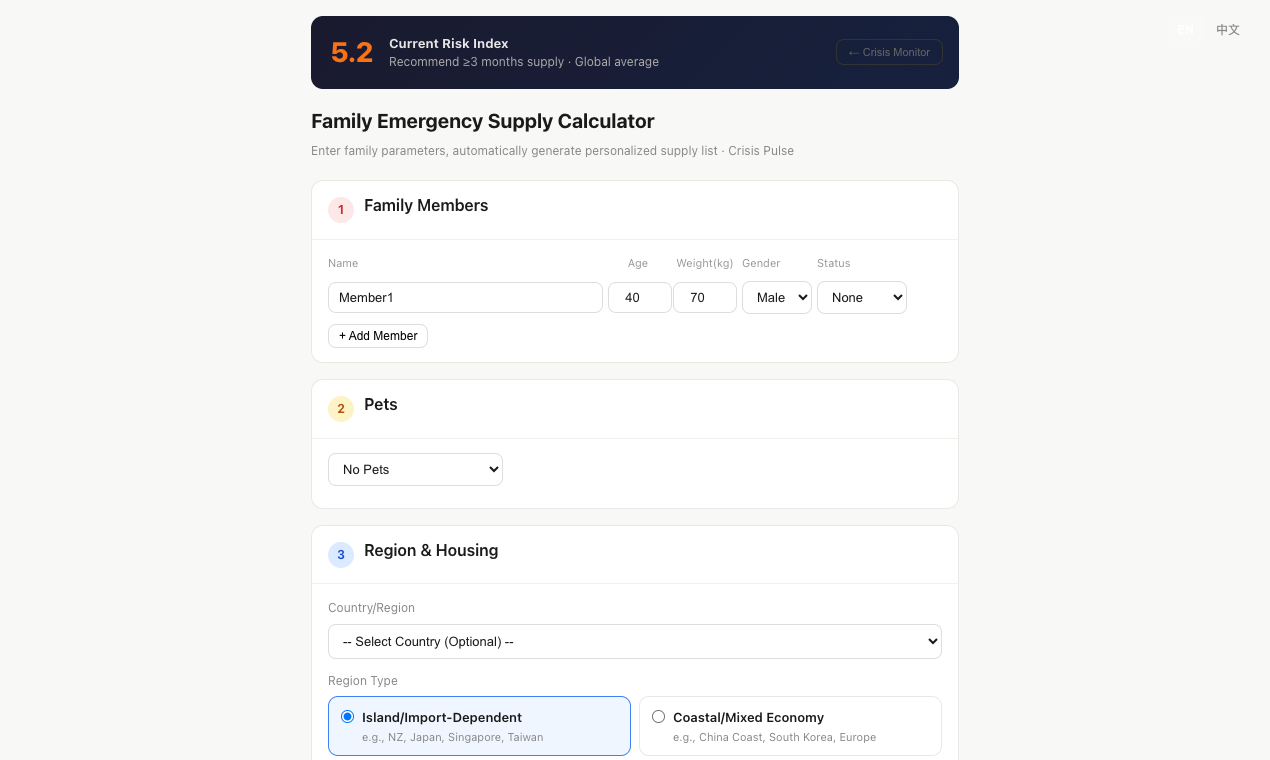The width and height of the screenshot is (1270, 760).
Task: Open the Gender dropdown for Member1
Action: pos(777,298)
